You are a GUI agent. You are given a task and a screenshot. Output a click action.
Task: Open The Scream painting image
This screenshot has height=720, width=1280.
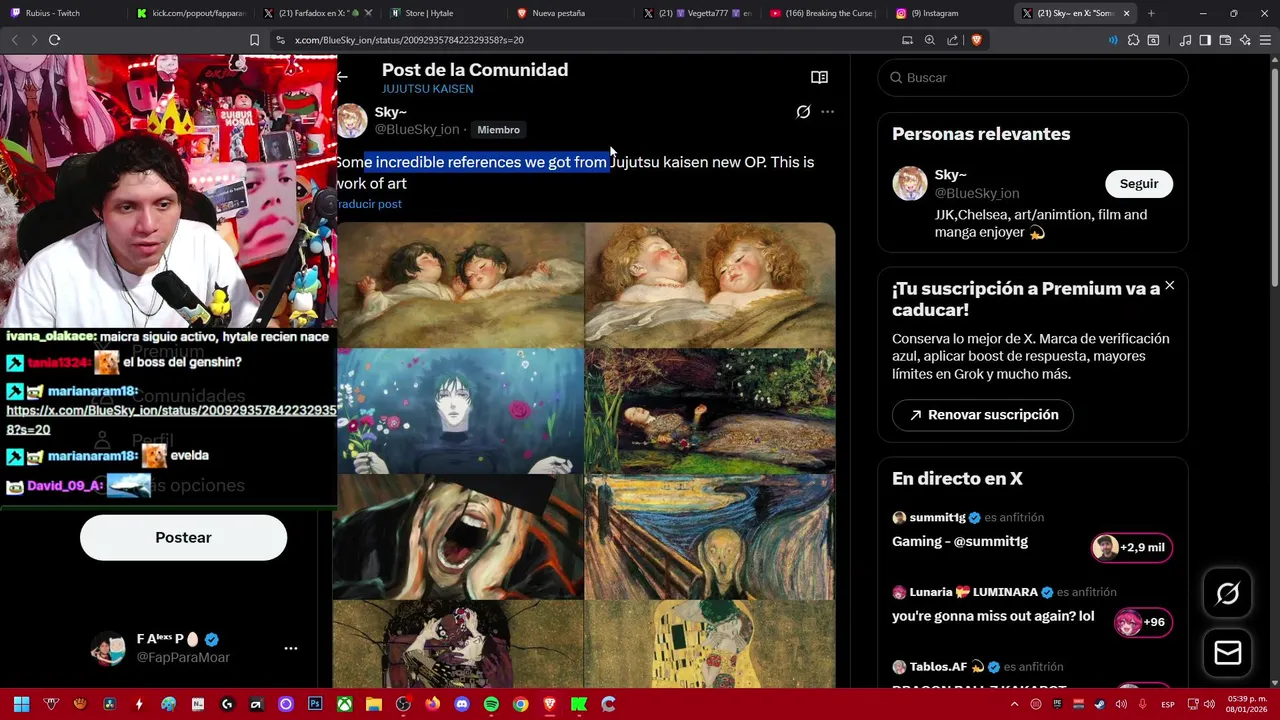pyautogui.click(x=710, y=537)
